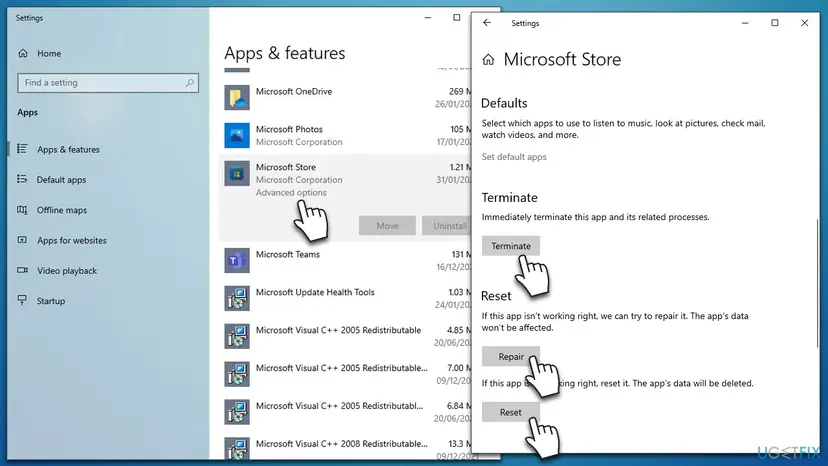Click the Visual C++ 2005 Redistributable 4.85 icon

point(237,337)
